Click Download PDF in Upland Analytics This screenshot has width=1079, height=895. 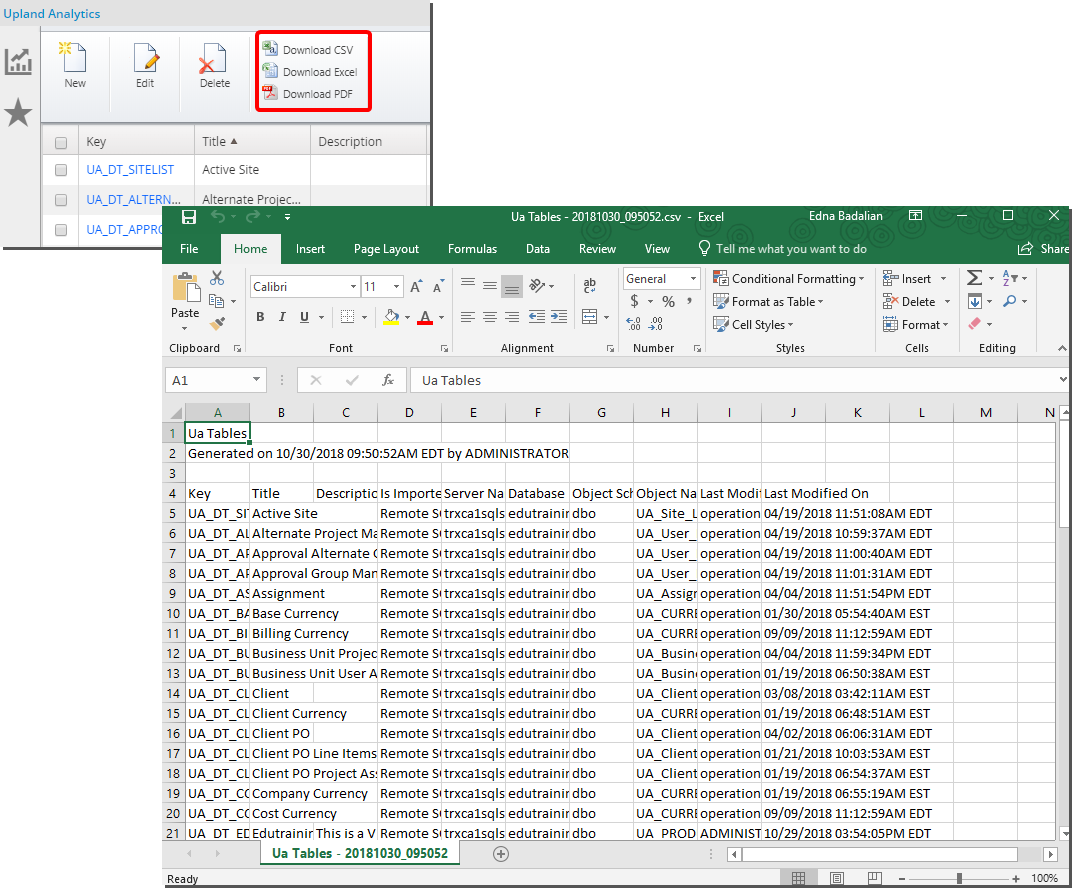pos(308,94)
